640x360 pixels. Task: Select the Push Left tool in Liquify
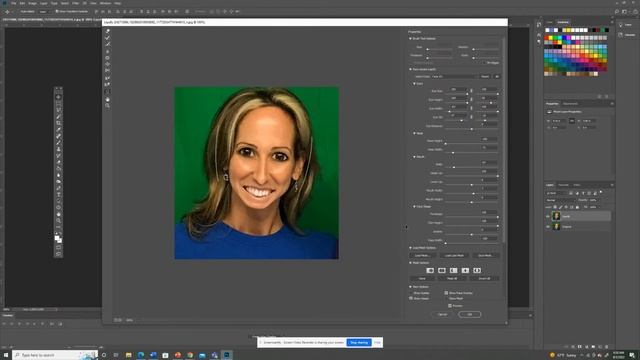[108, 71]
